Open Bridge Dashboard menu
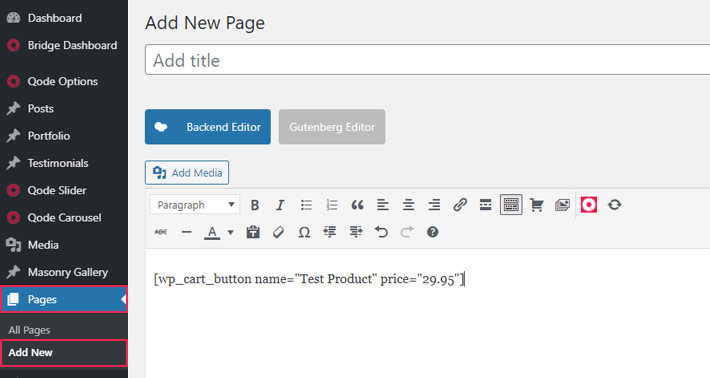Screen dimensions: 710x378 point(72,45)
